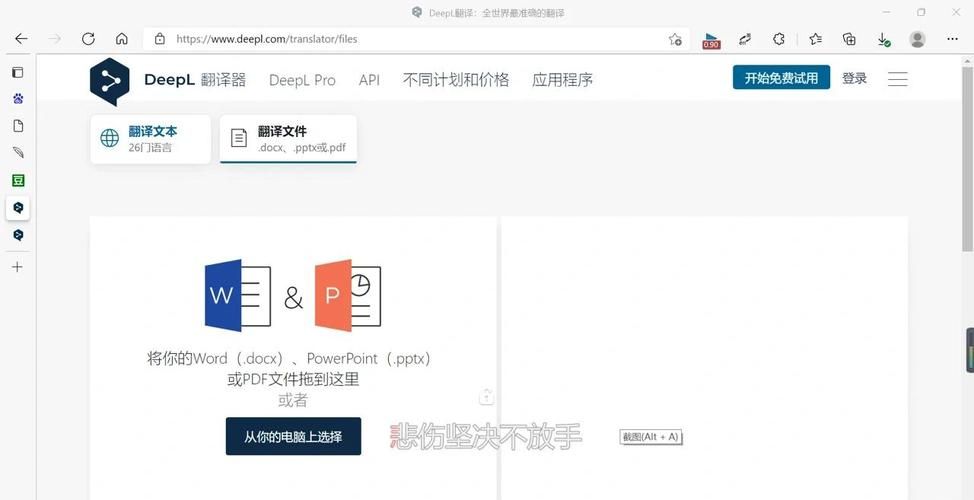Image resolution: width=974 pixels, height=500 pixels.
Task: Open the downloads icon
Action: [883, 40]
